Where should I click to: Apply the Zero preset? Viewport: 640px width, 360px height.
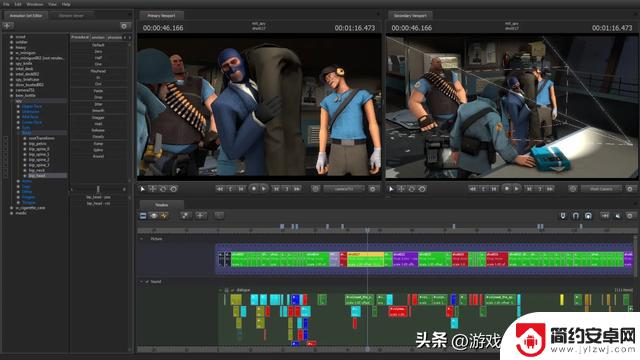tap(98, 51)
